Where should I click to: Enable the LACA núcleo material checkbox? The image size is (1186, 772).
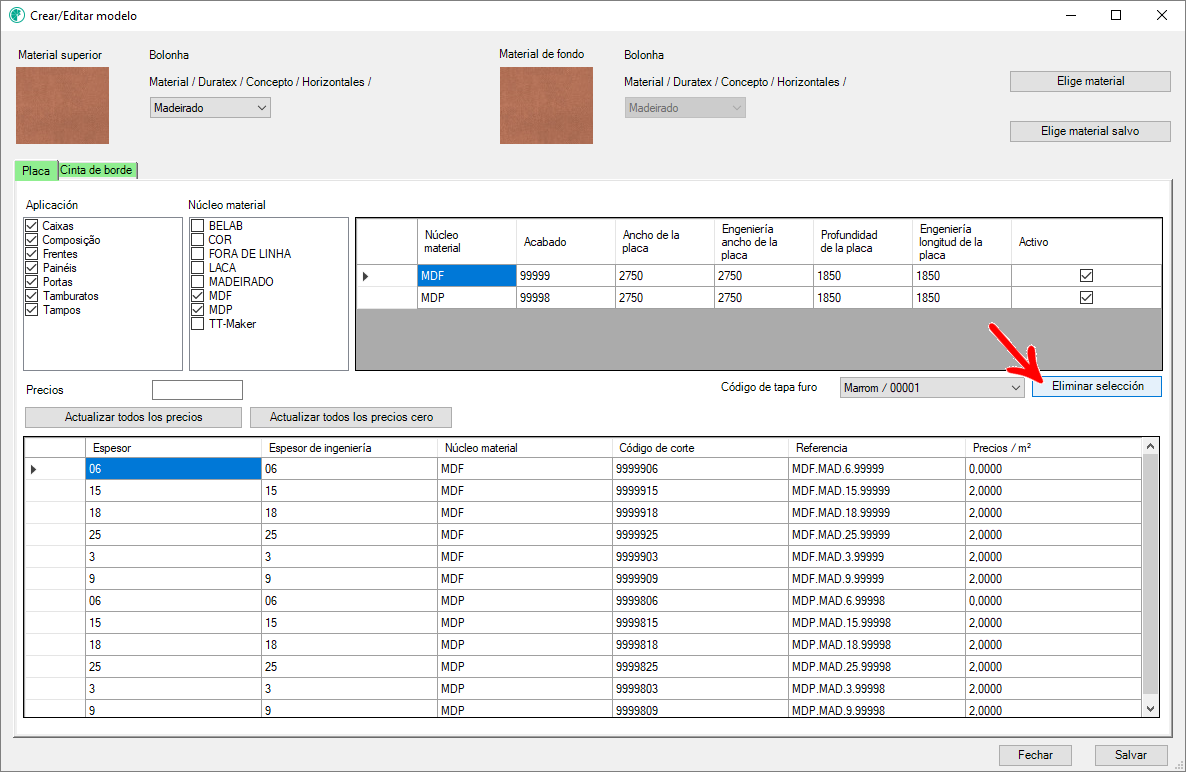[x=198, y=268]
